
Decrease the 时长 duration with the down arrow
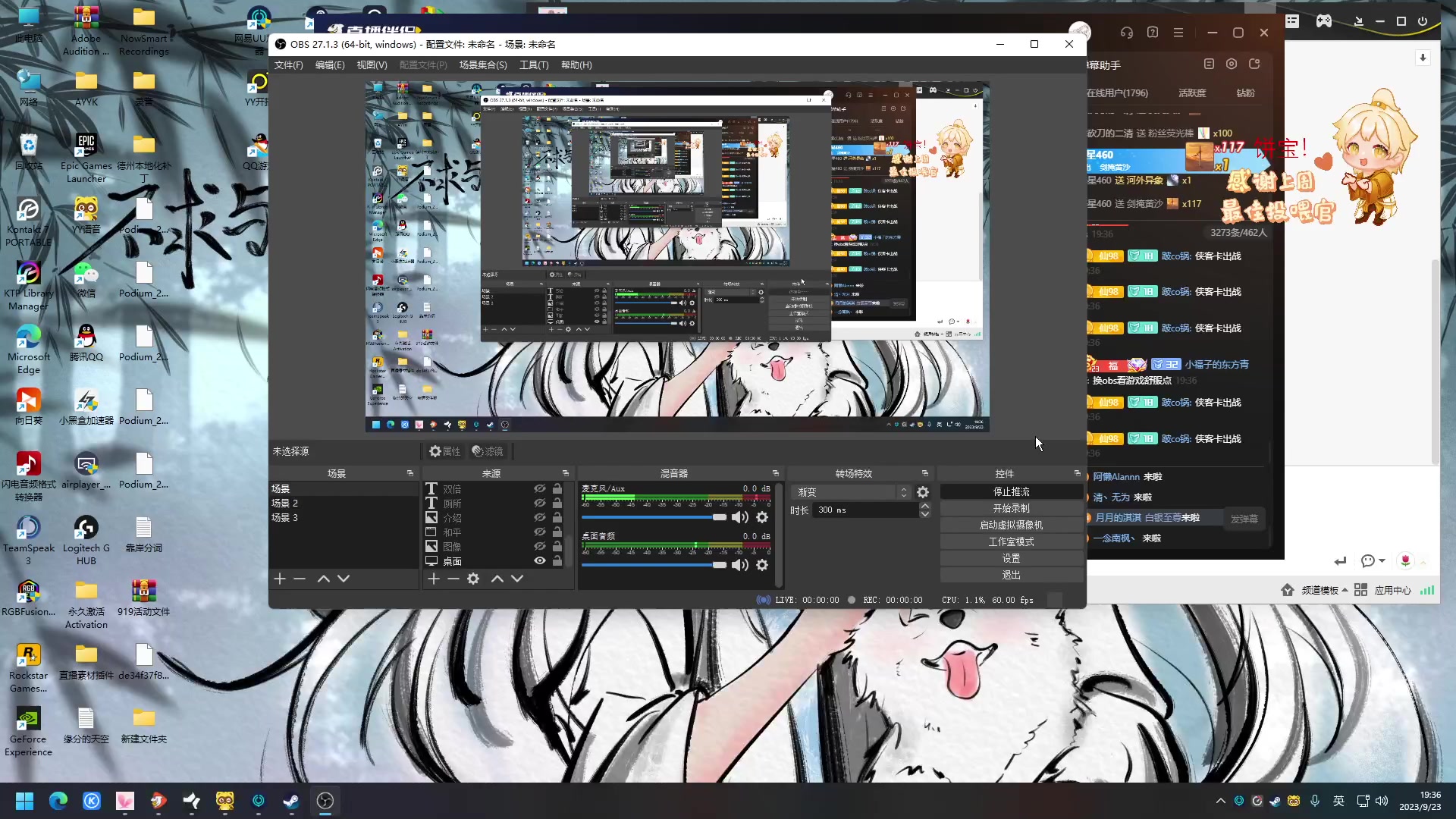(925, 514)
